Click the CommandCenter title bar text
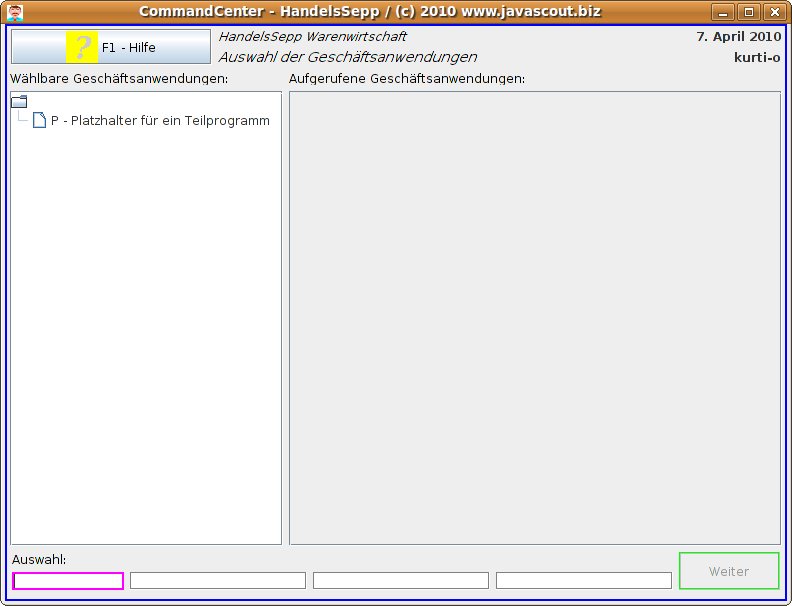The width and height of the screenshot is (792, 606). click(370, 12)
